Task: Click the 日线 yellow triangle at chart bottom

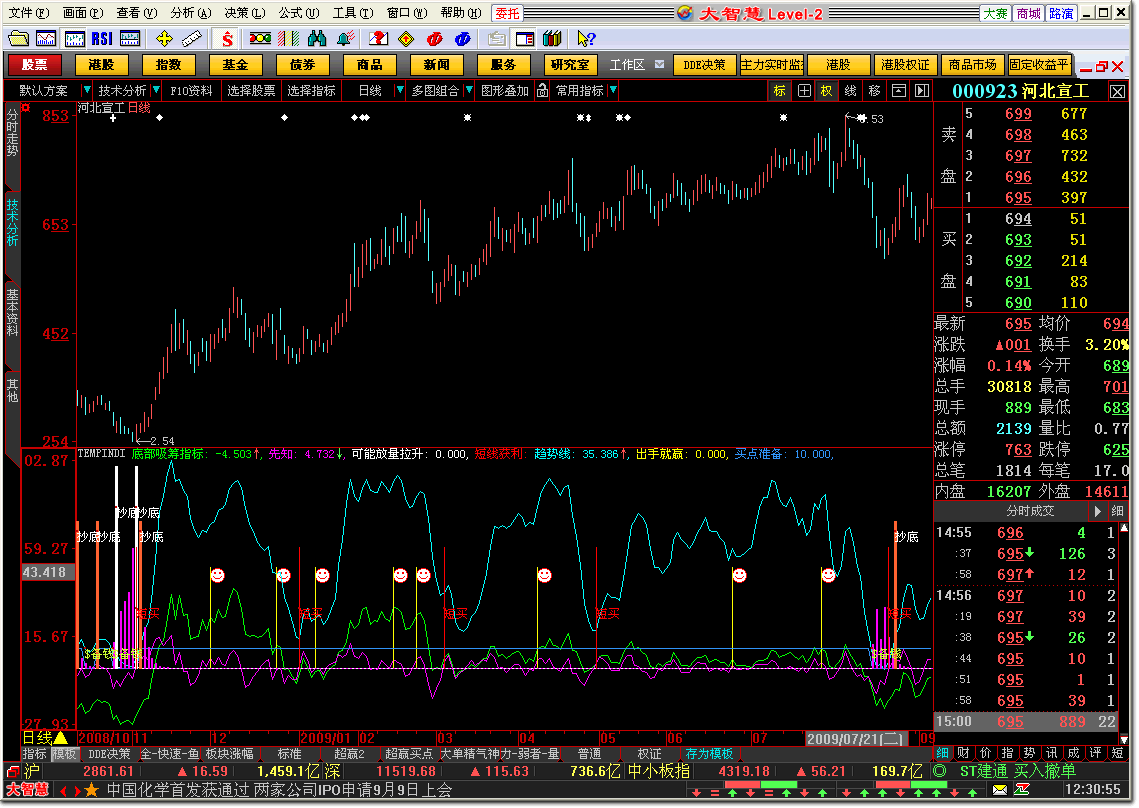Action: click(61, 738)
